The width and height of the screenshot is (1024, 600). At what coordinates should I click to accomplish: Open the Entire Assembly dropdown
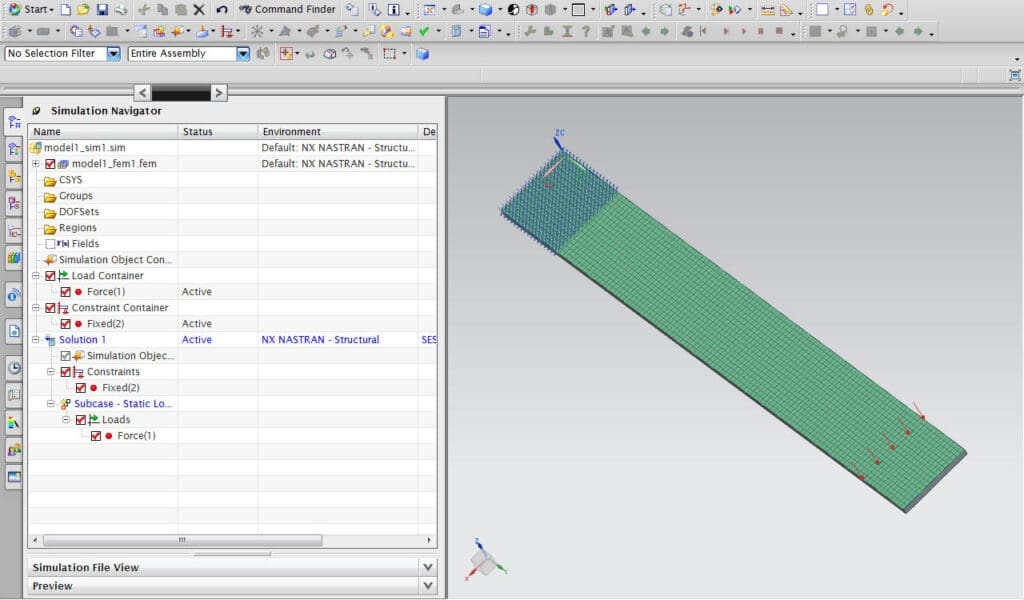pyautogui.click(x=243, y=54)
